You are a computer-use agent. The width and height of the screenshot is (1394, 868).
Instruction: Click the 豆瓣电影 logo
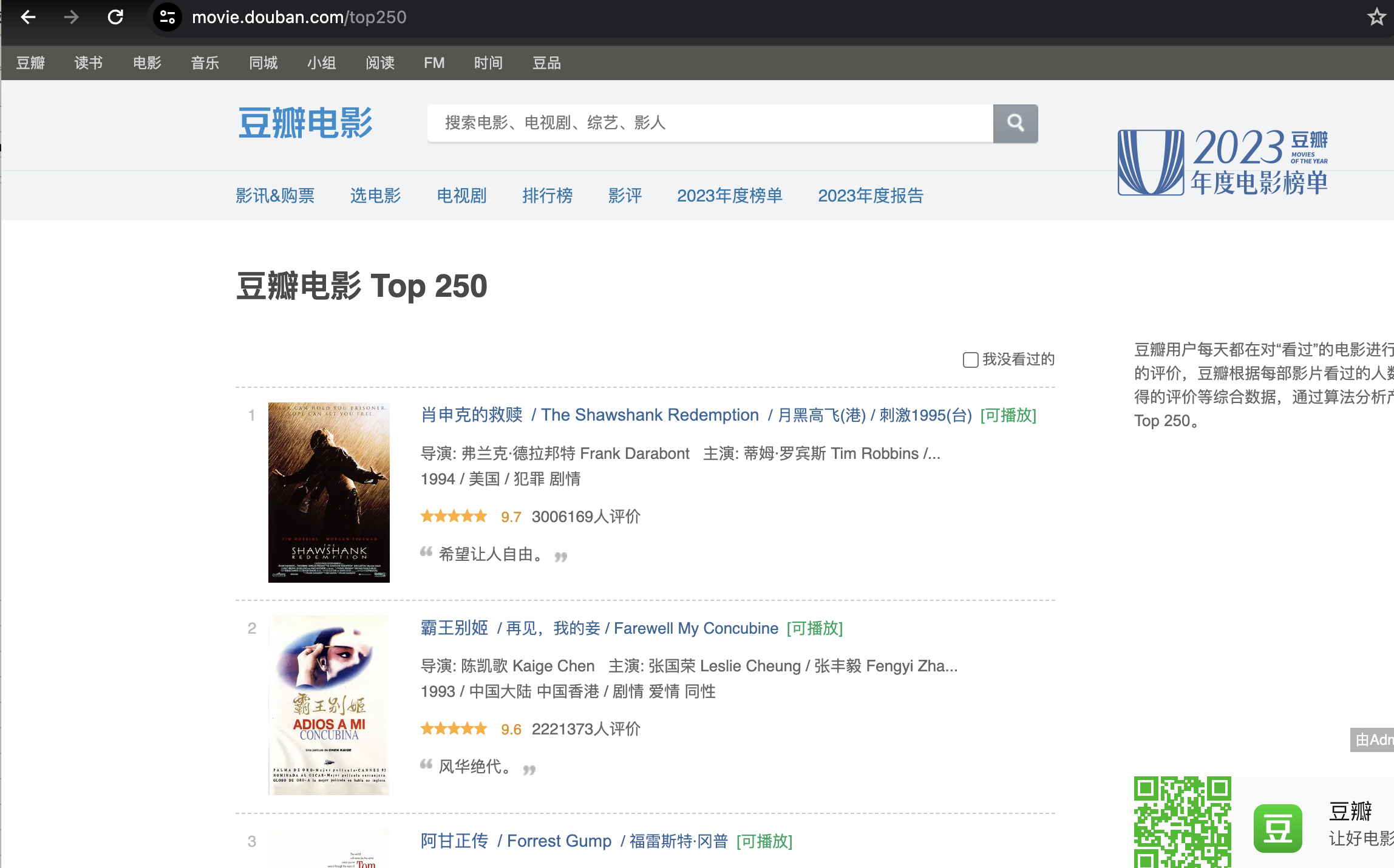305,123
